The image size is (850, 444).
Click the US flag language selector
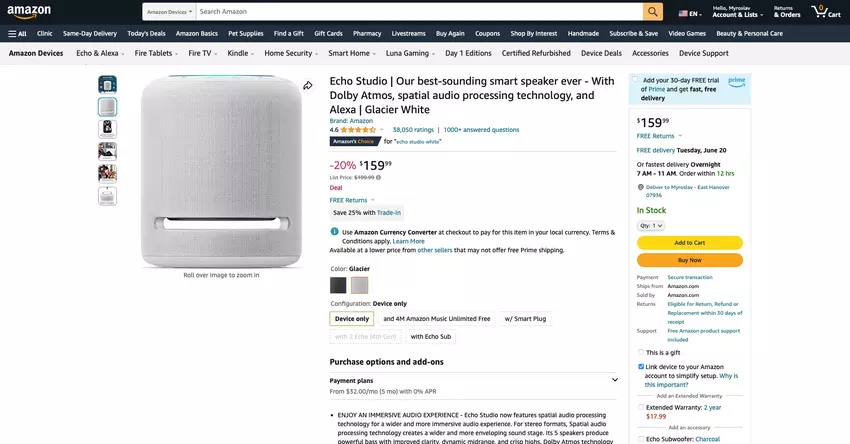click(690, 13)
